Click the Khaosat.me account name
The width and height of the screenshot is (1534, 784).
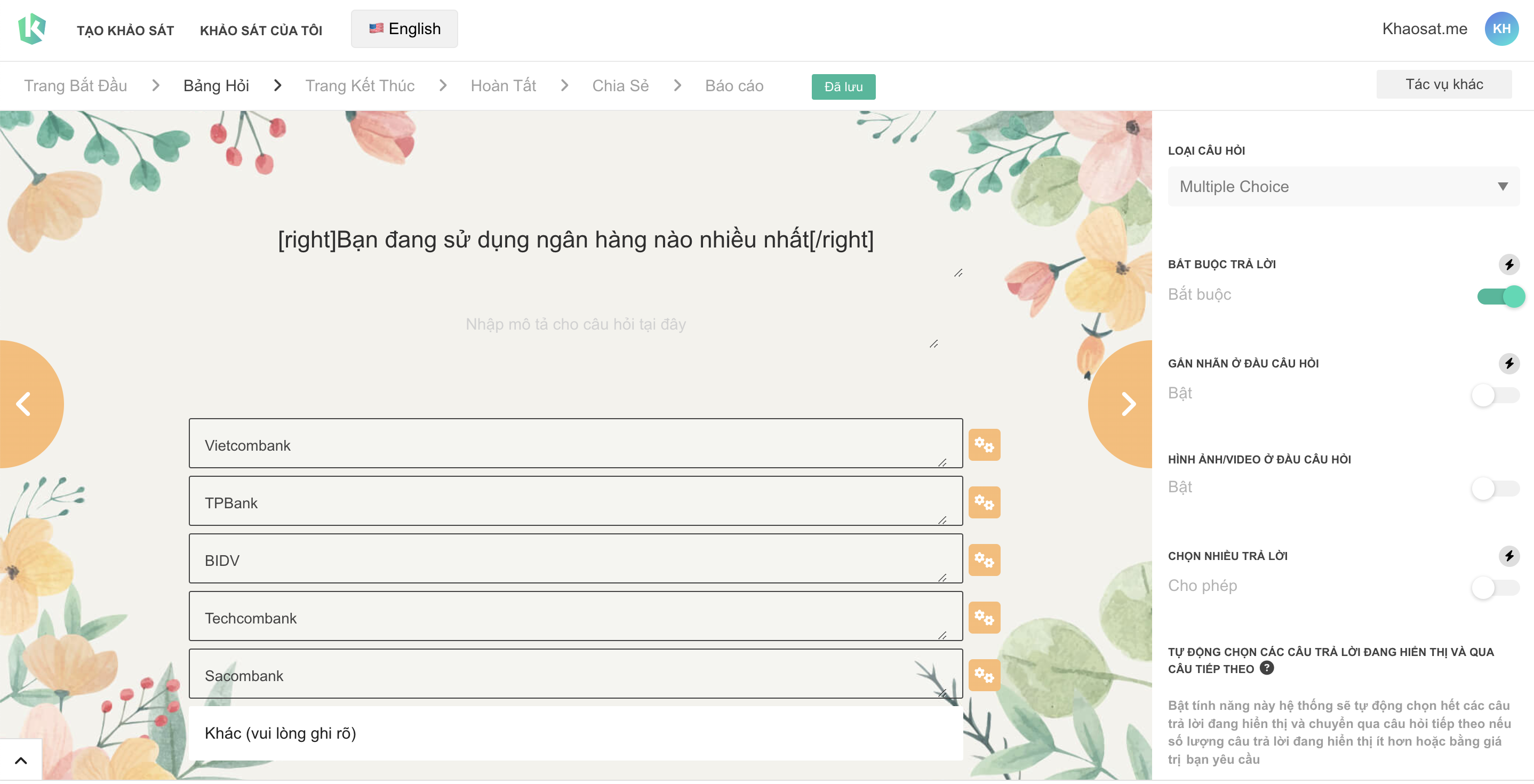click(x=1425, y=29)
